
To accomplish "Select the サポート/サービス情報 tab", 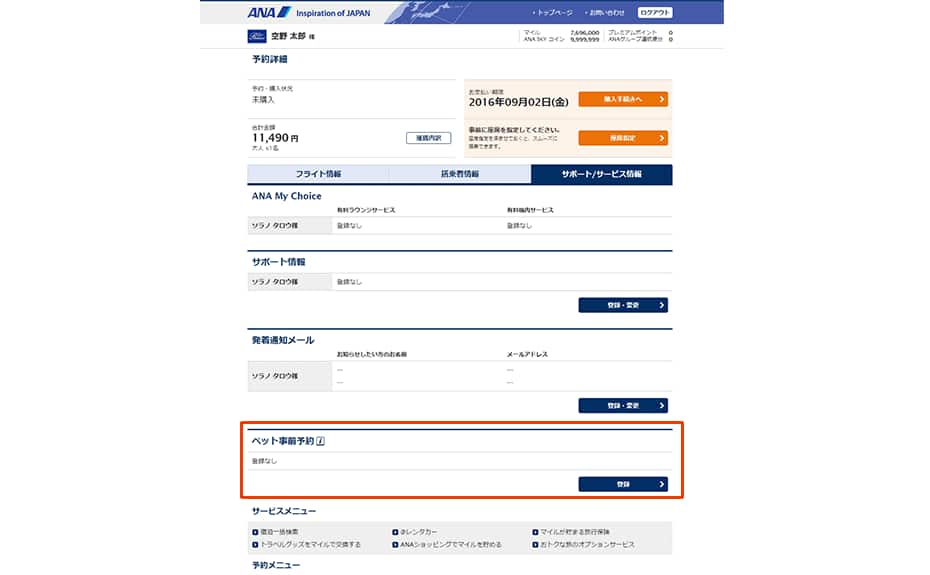I will (x=601, y=174).
